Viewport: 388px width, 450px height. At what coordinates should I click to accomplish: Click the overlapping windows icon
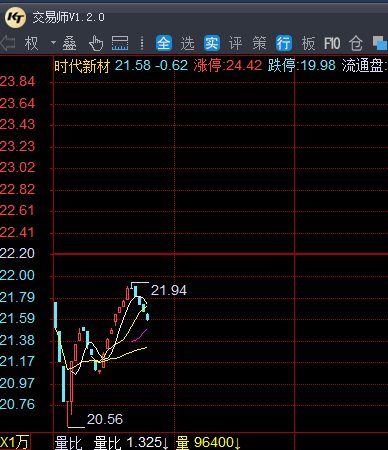[380, 43]
